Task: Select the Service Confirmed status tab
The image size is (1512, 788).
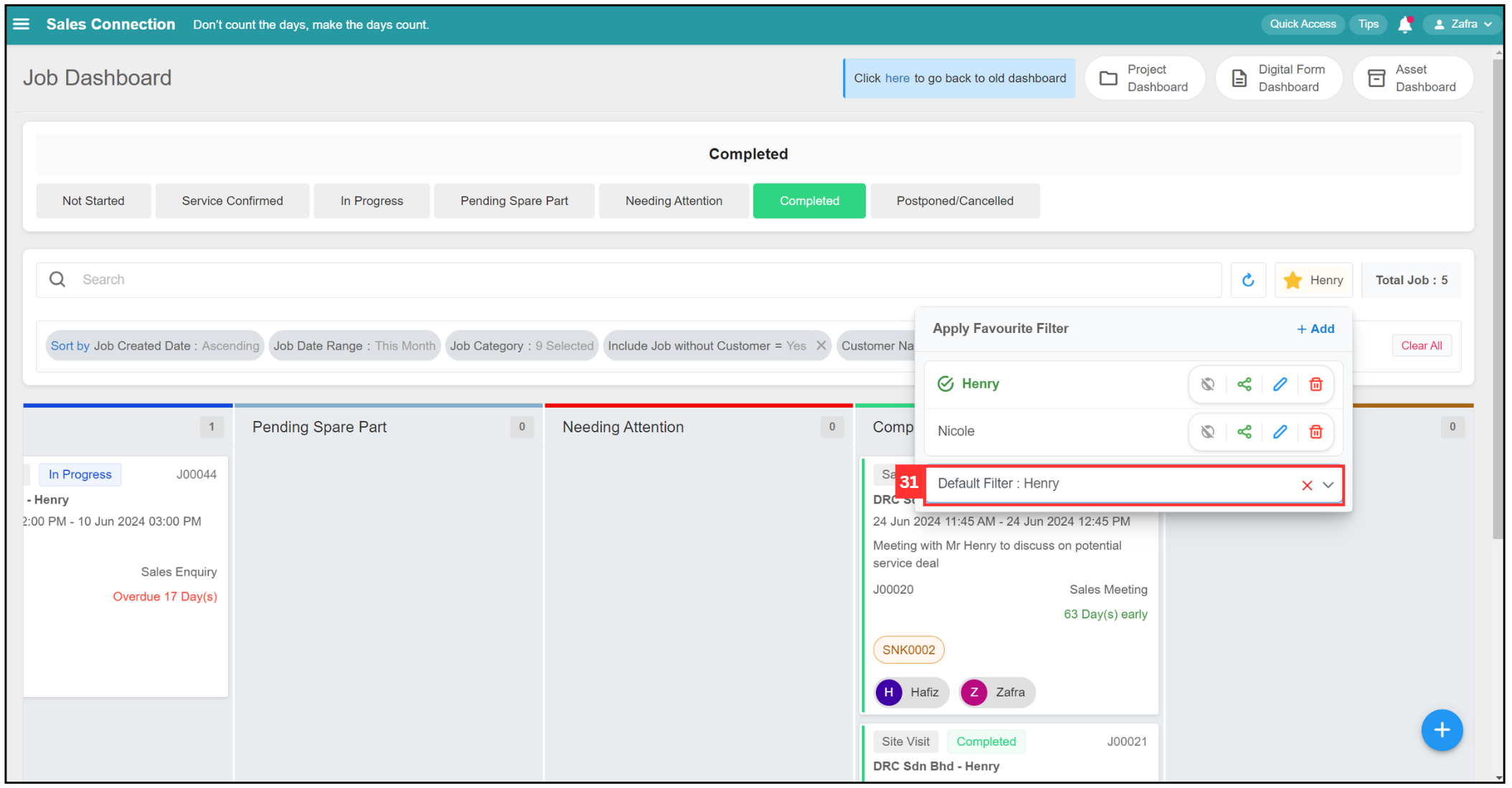Action: [x=232, y=201]
